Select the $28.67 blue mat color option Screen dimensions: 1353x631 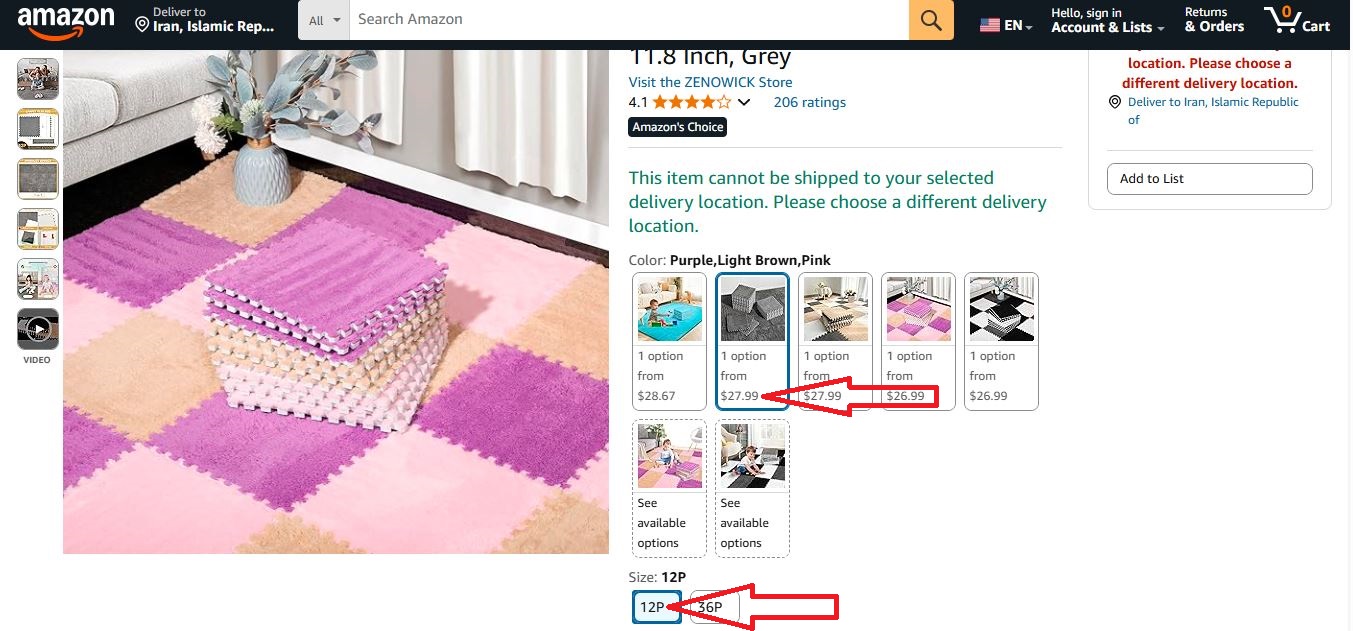click(669, 341)
